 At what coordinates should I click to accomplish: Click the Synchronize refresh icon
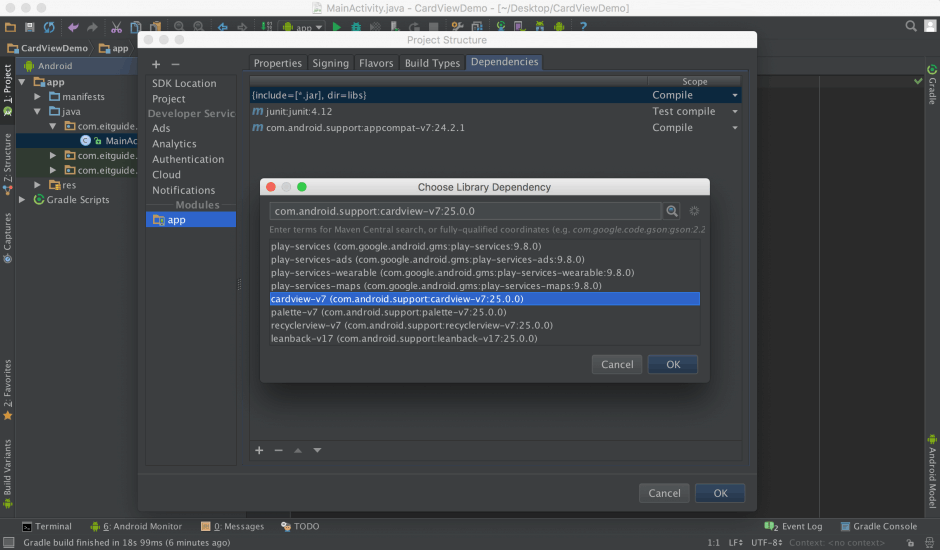click(49, 27)
